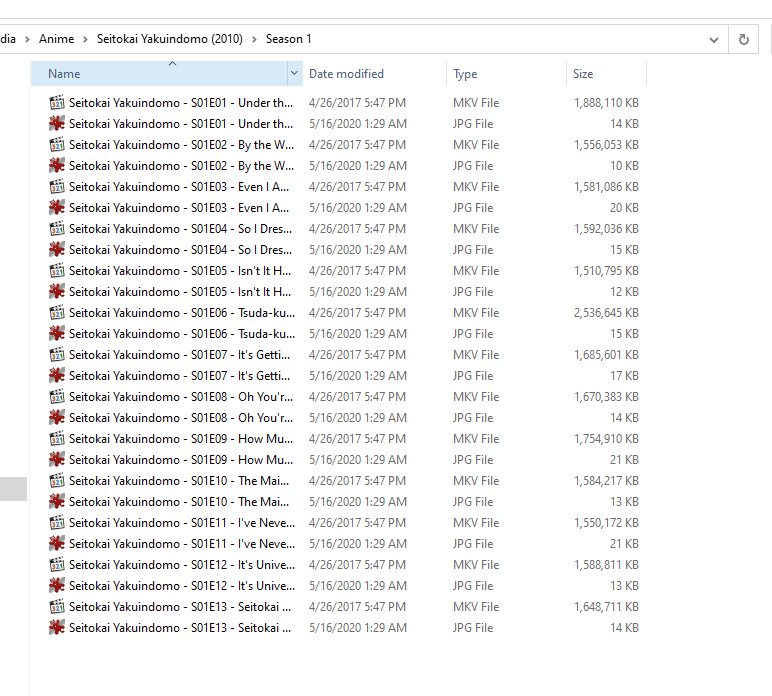Click the S01E03 JPG image file icon
Screen dimensions: 772x696
click(57, 208)
